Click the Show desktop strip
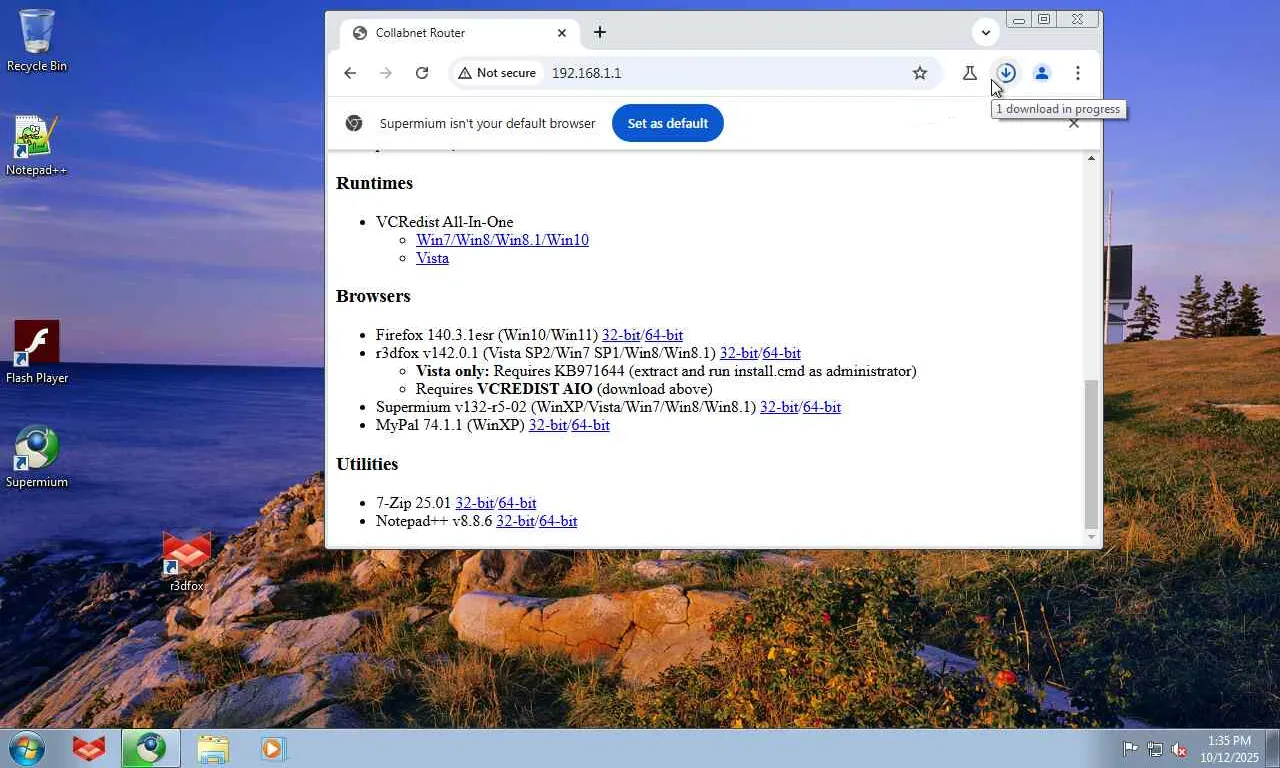Screen dimensions: 1280x768 1273,748
